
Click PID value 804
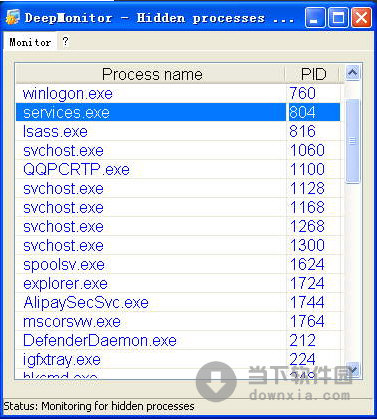click(302, 112)
